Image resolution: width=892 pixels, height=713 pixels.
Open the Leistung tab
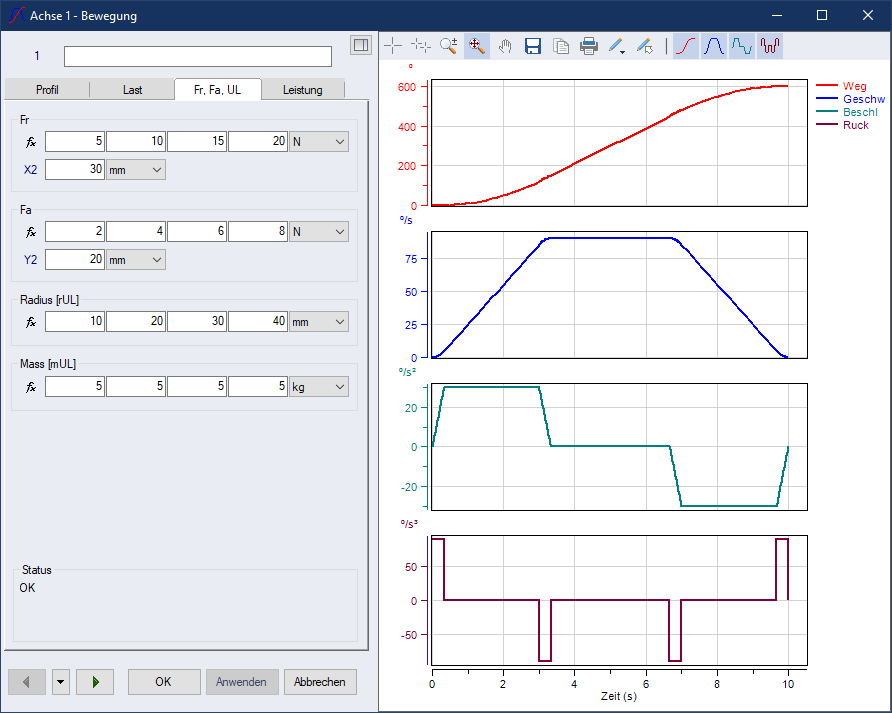(303, 90)
